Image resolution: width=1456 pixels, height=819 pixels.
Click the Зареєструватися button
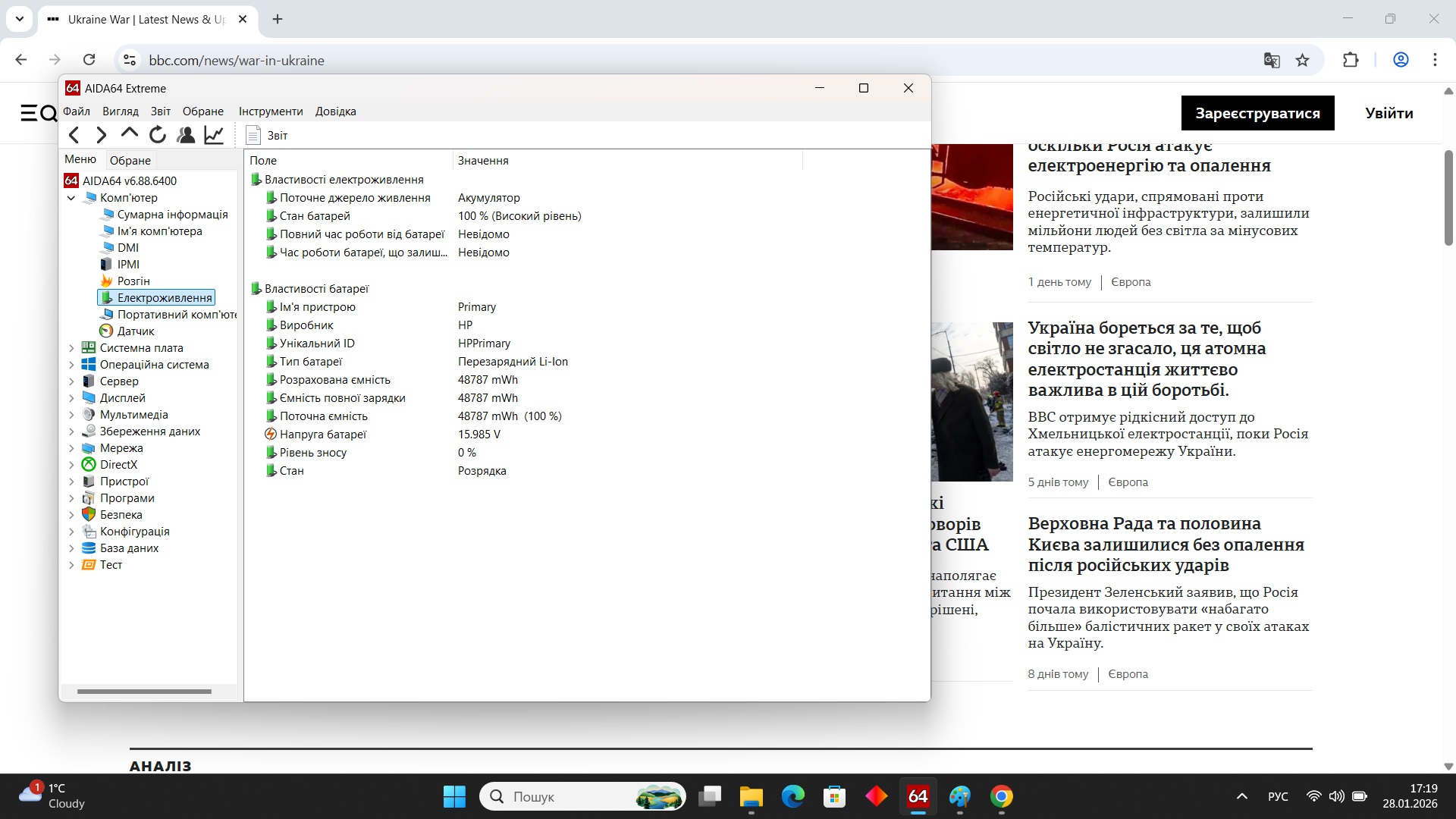1257,112
